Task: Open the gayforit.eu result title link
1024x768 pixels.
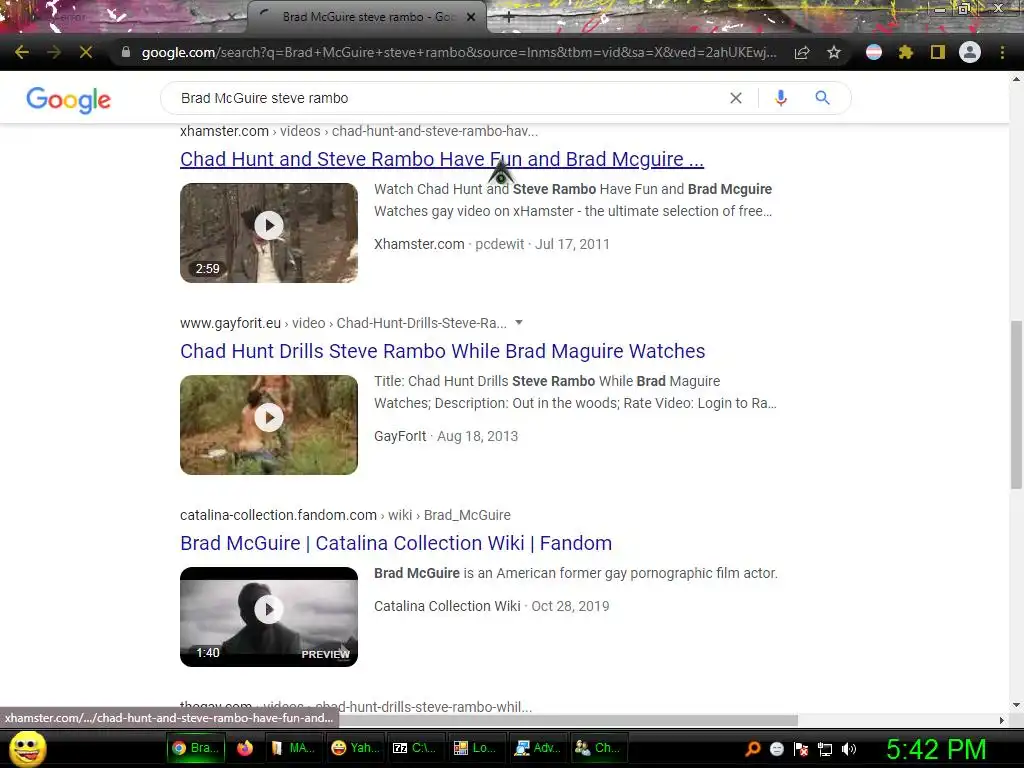Action: [443, 351]
